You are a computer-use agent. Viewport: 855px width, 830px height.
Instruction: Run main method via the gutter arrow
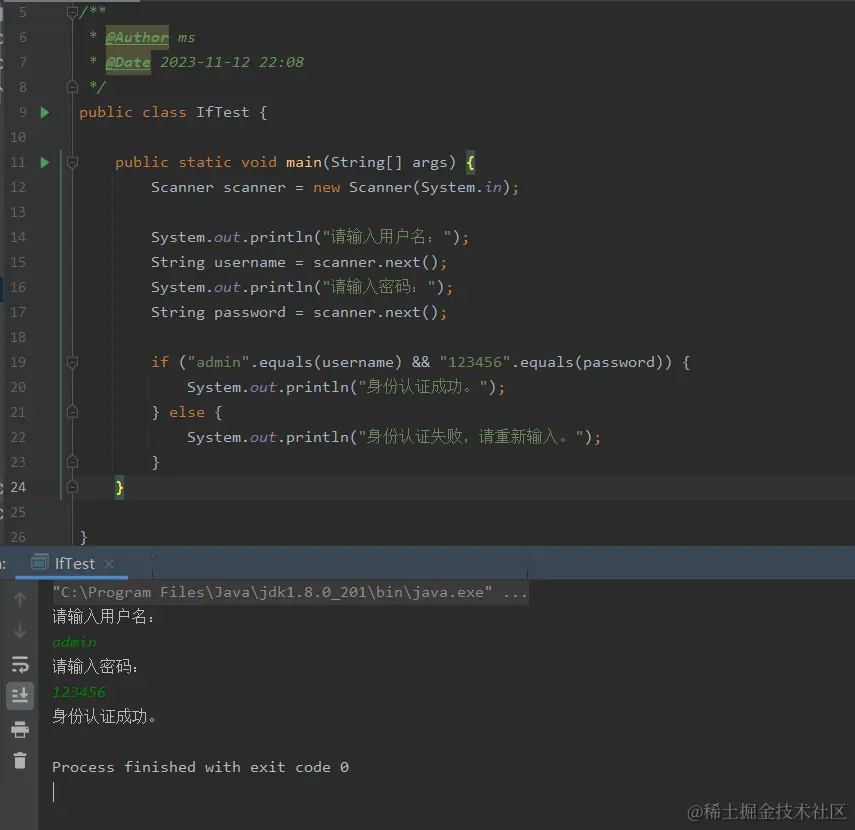click(45, 162)
